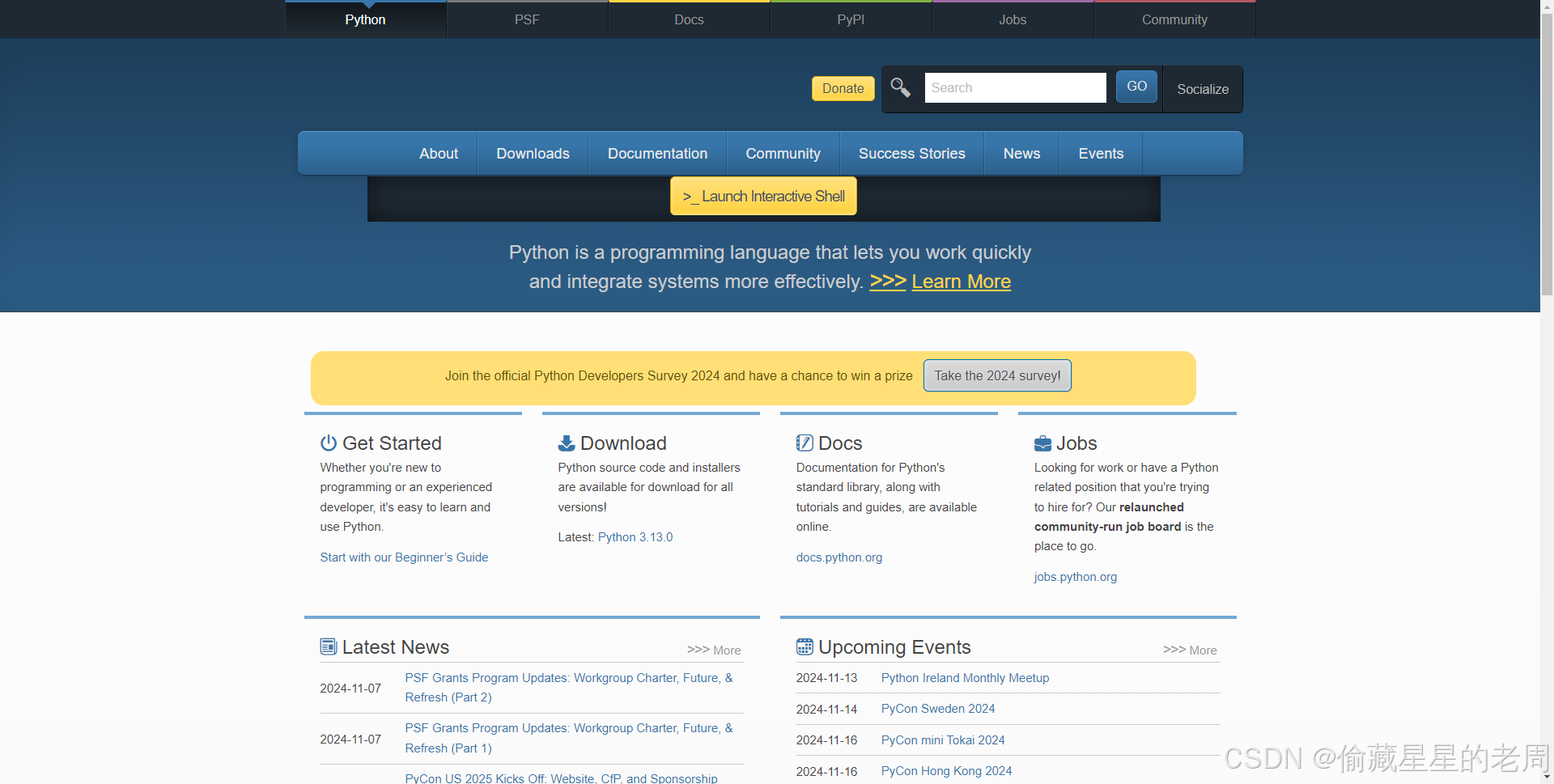1554x784 pixels.
Task: Open Python Ireland Monthly Meetup event
Action: [x=965, y=677]
